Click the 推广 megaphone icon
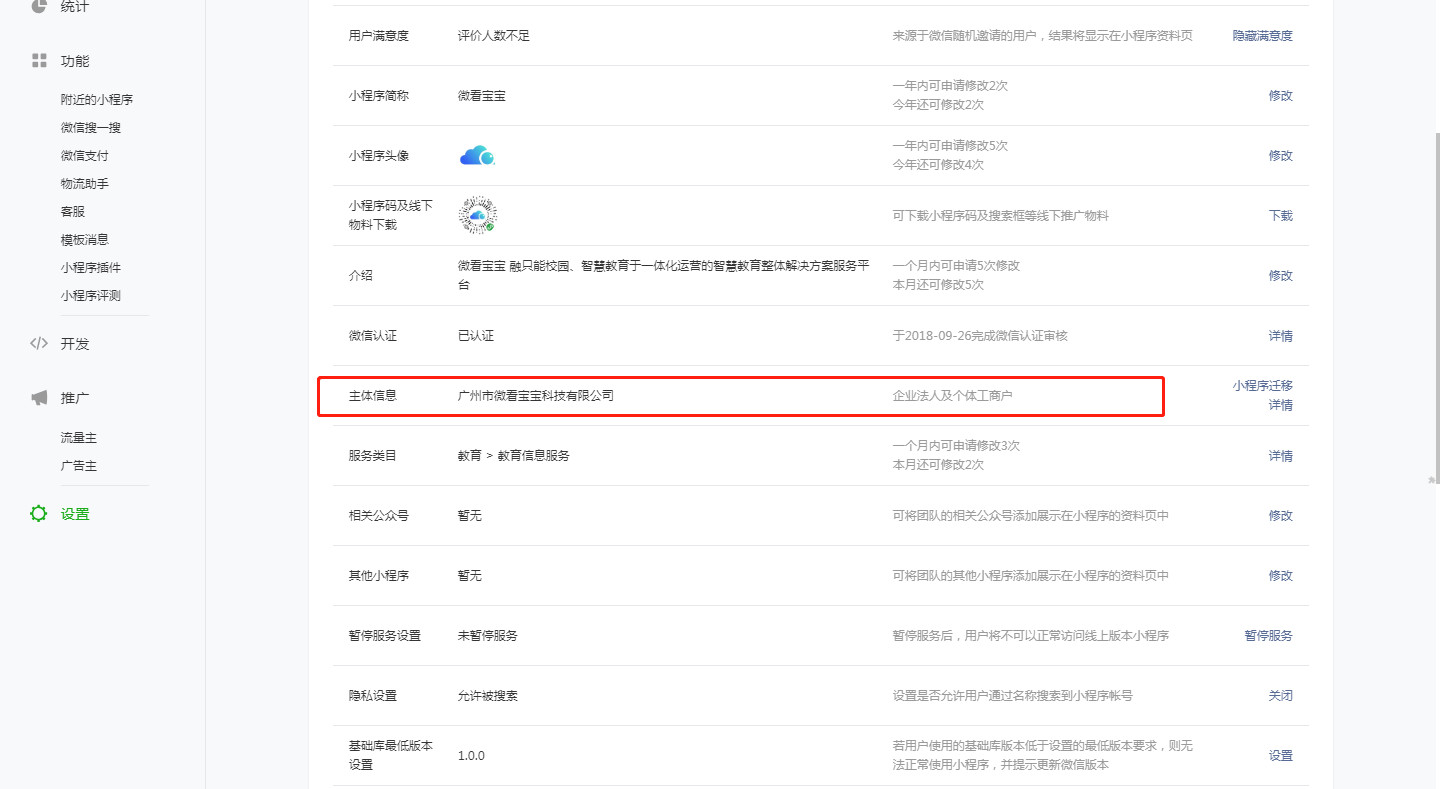 click(39, 397)
